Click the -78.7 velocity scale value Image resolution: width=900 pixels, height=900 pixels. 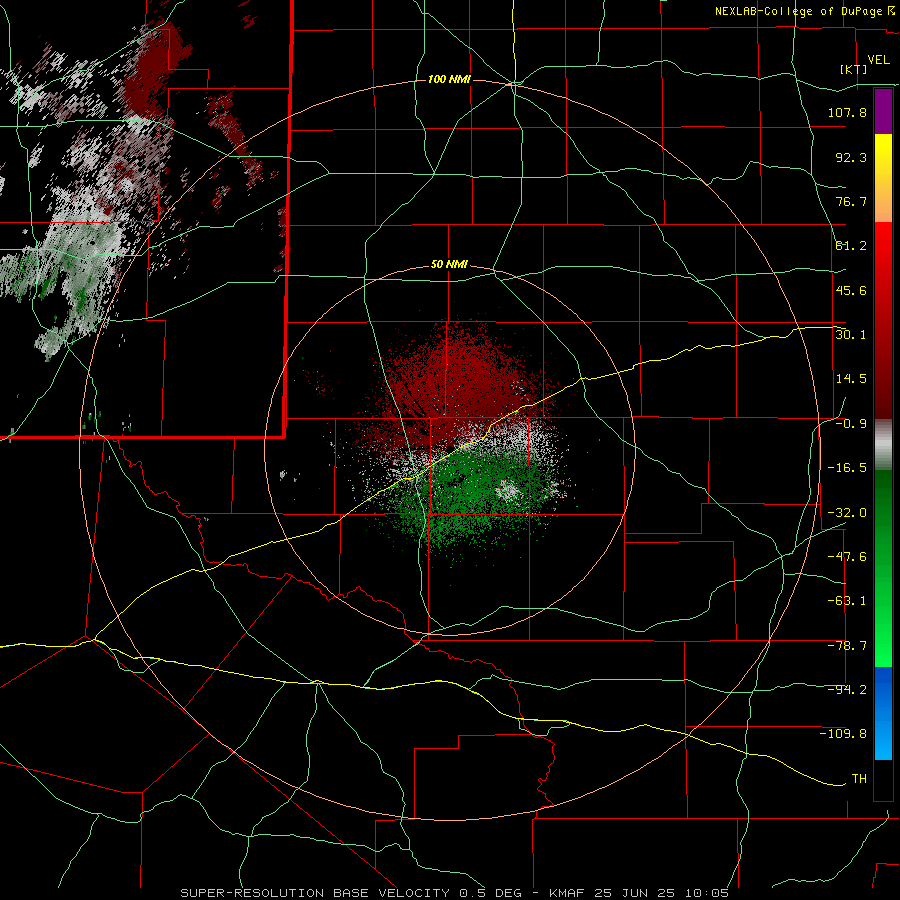847,646
